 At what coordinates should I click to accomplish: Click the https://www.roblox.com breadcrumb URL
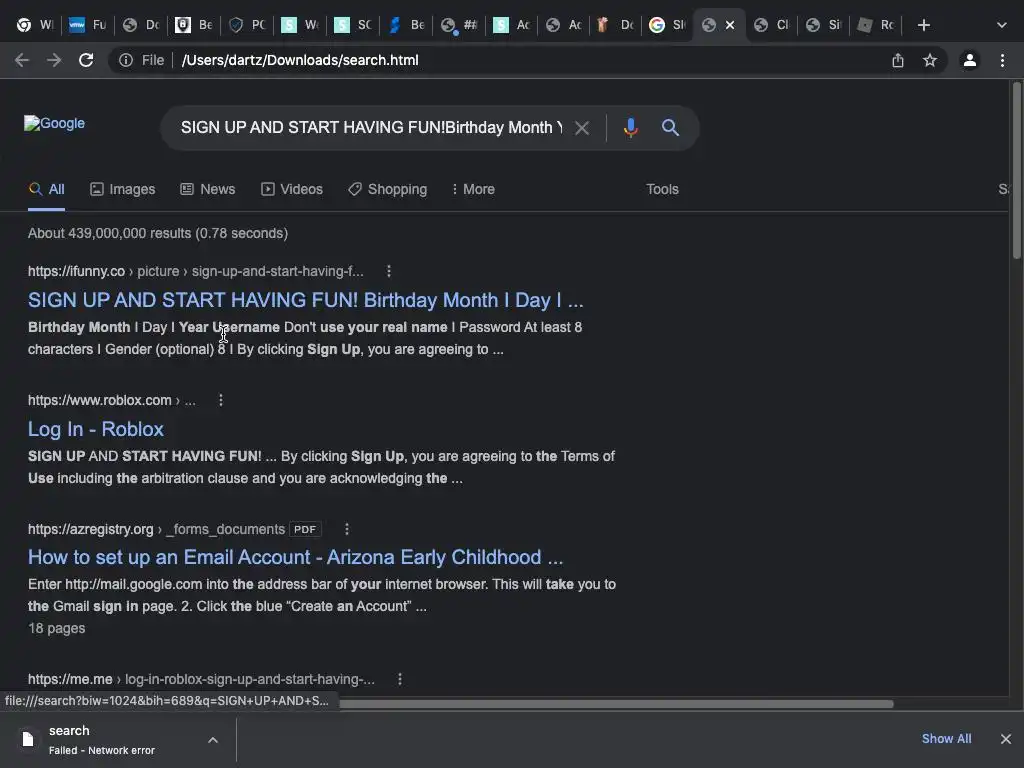click(x=99, y=400)
